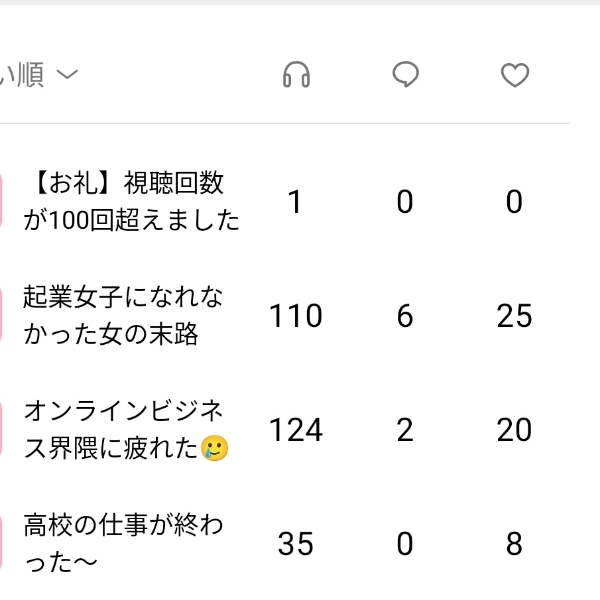Click the pink thumbnail beside オンラインビジネス episode
This screenshot has width=600, height=600.
[x=3, y=430]
